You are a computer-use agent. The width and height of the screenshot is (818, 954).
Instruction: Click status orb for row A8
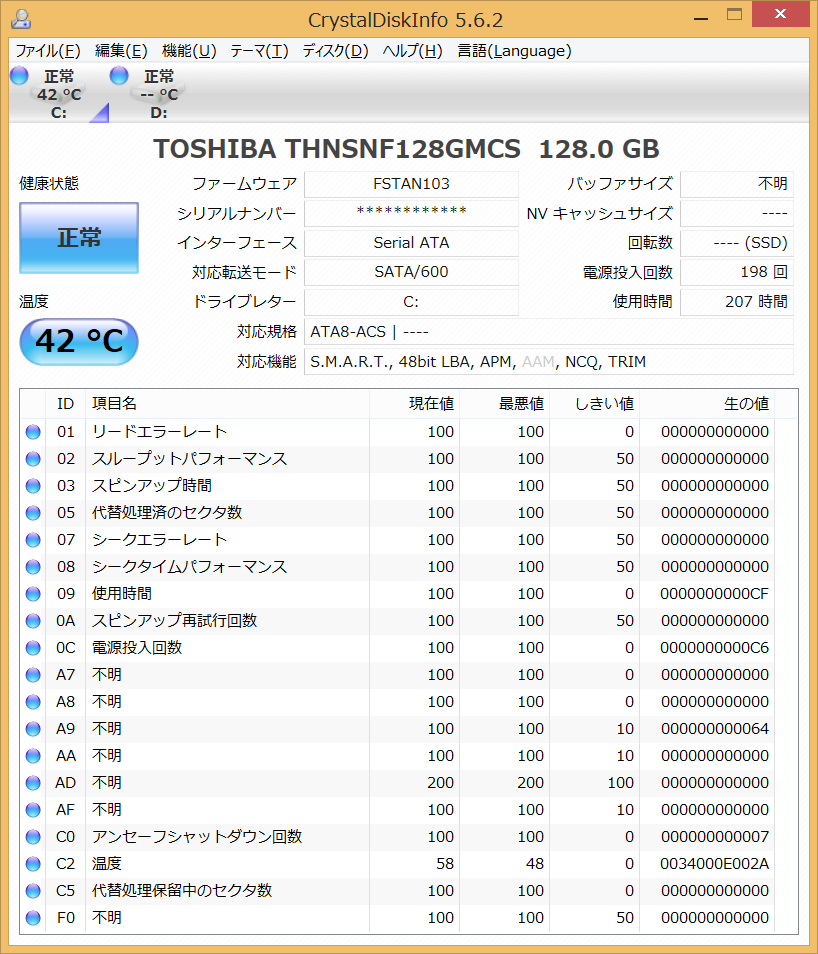click(x=33, y=702)
